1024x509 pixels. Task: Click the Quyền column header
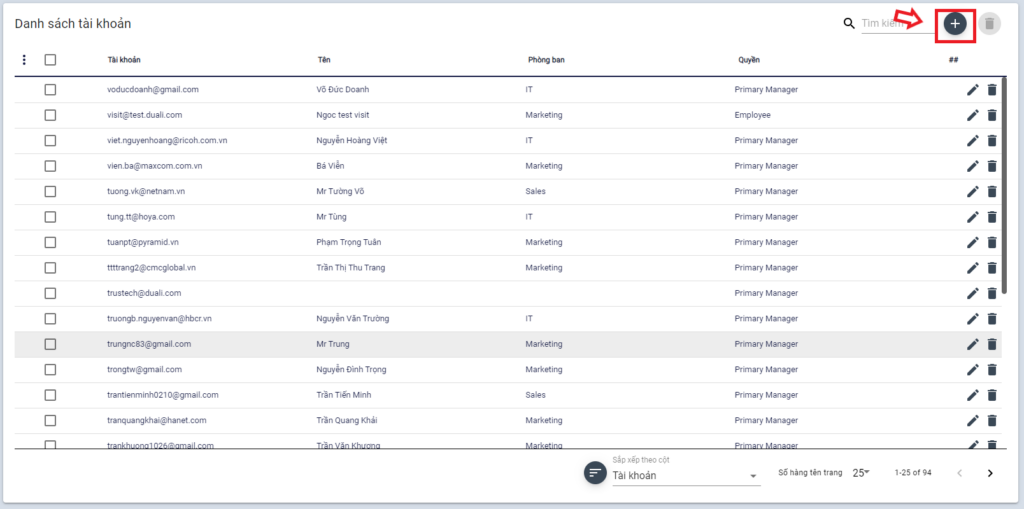click(749, 60)
